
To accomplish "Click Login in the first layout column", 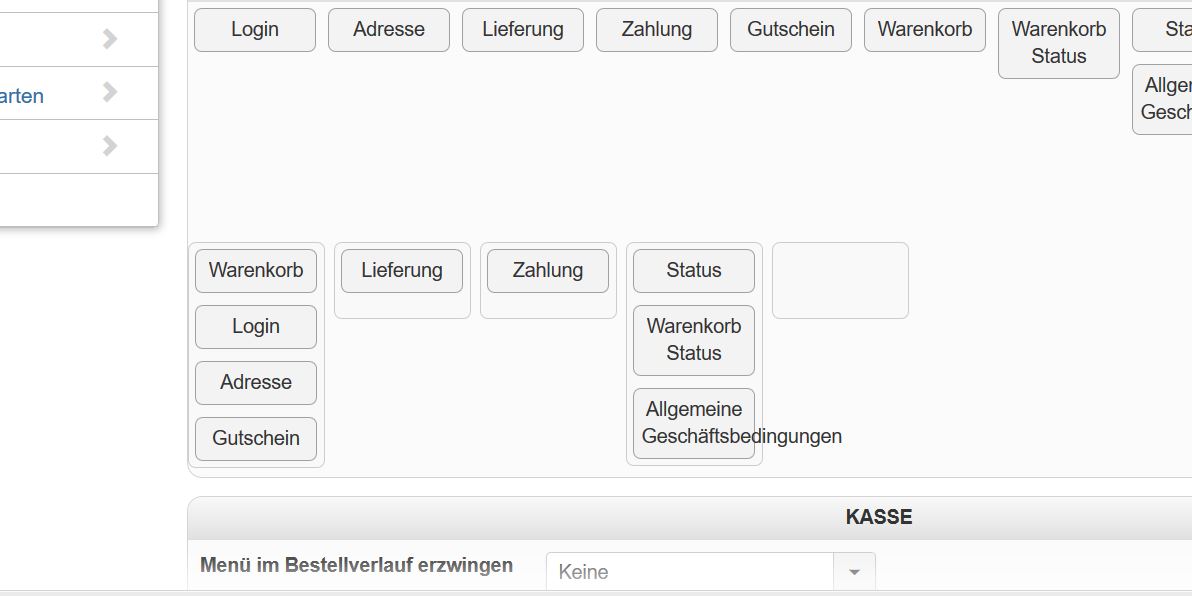I will click(x=256, y=327).
